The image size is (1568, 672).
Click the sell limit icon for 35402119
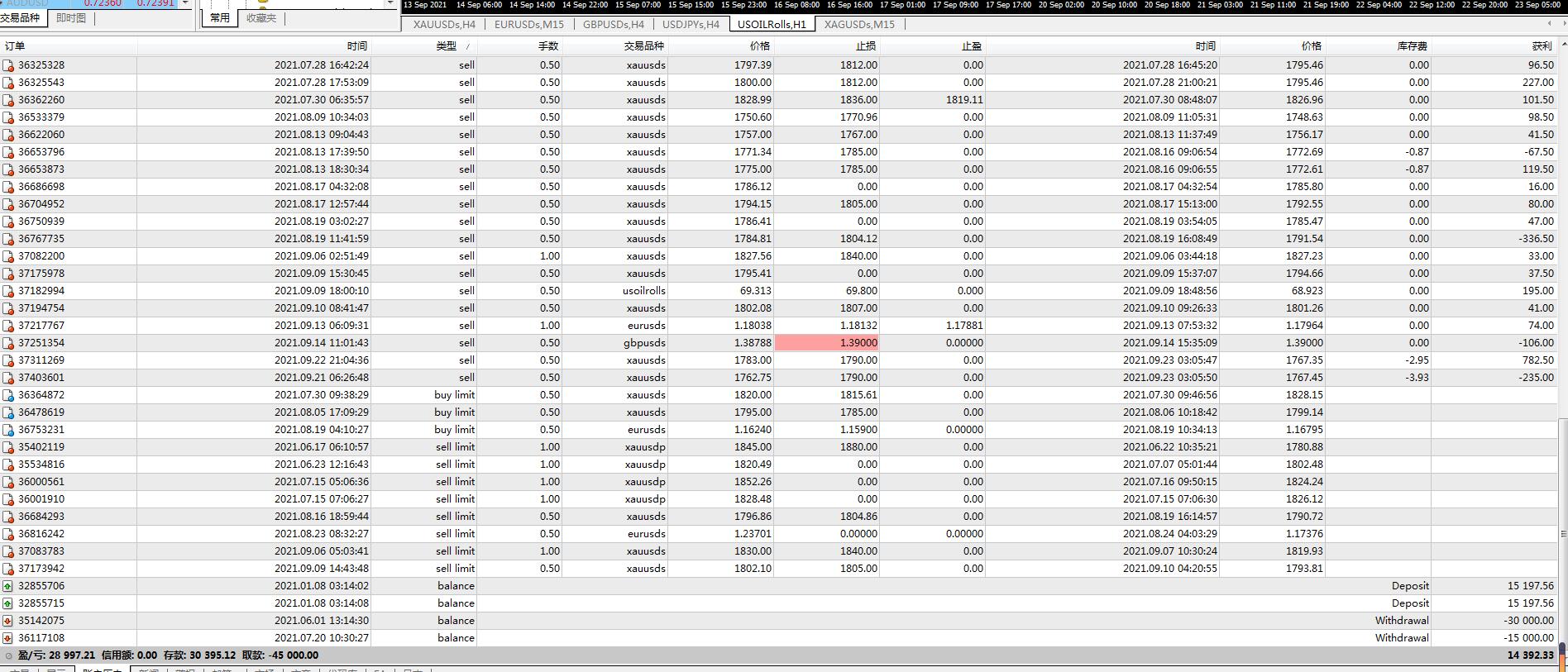(8, 447)
